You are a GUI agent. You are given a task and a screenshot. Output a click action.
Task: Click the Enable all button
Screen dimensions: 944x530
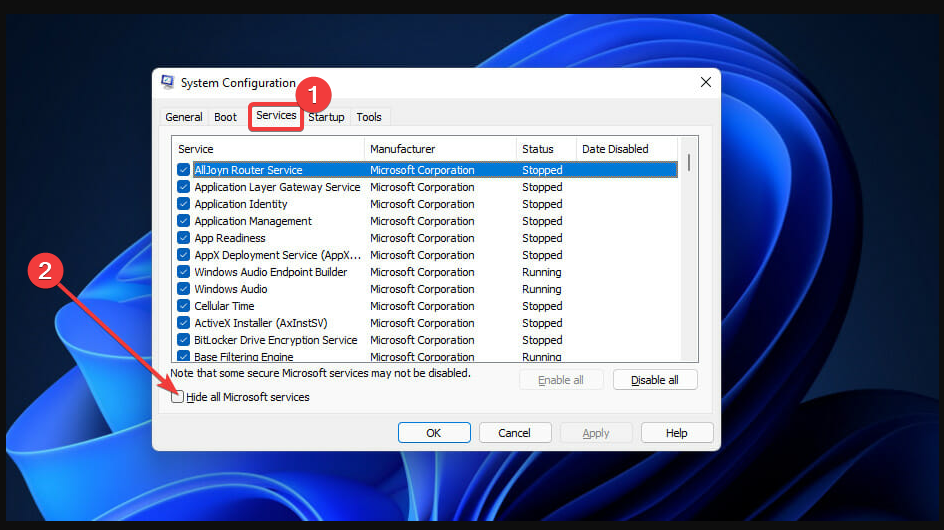point(560,380)
